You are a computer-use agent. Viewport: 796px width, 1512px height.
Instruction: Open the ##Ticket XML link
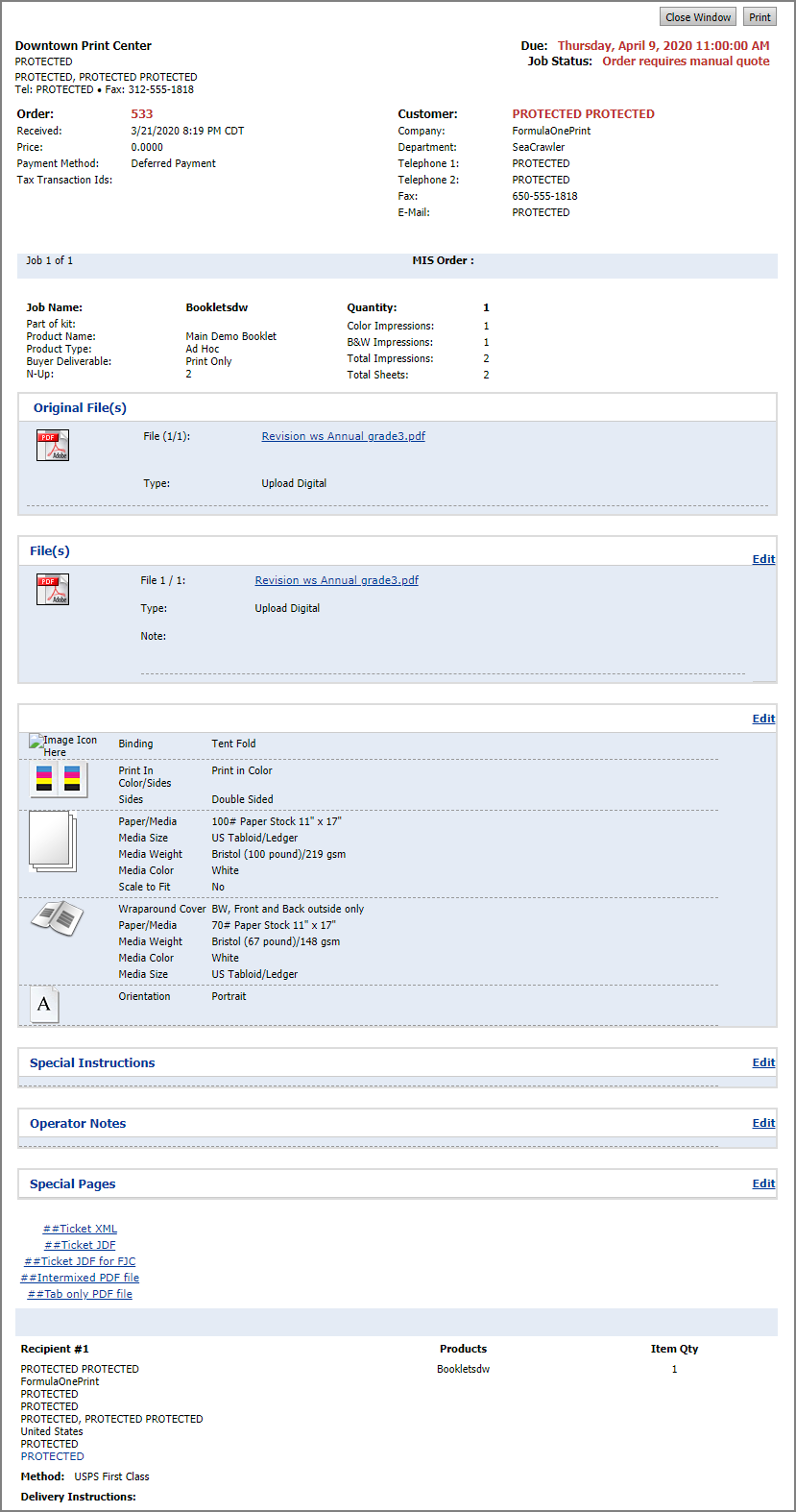coord(80,1229)
